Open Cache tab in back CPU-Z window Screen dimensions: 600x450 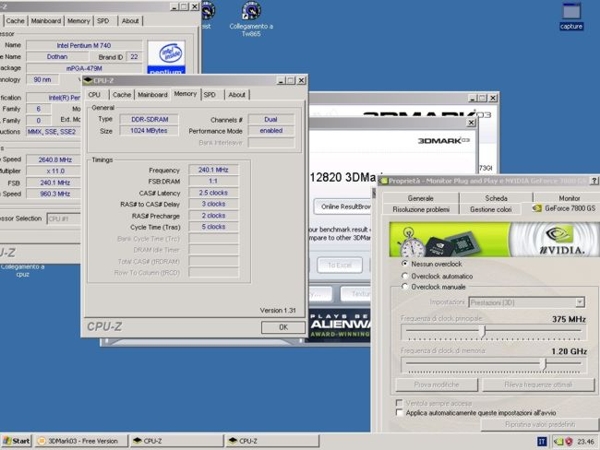15,21
